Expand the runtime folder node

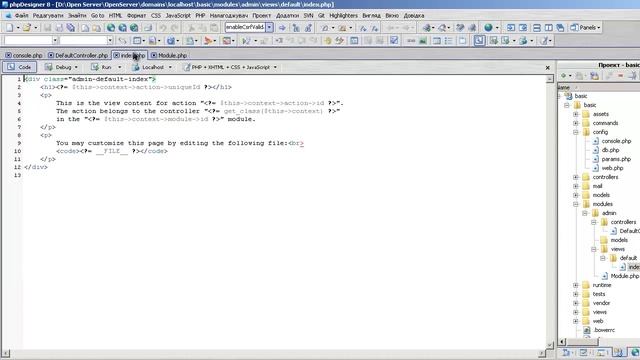click(x=576, y=285)
